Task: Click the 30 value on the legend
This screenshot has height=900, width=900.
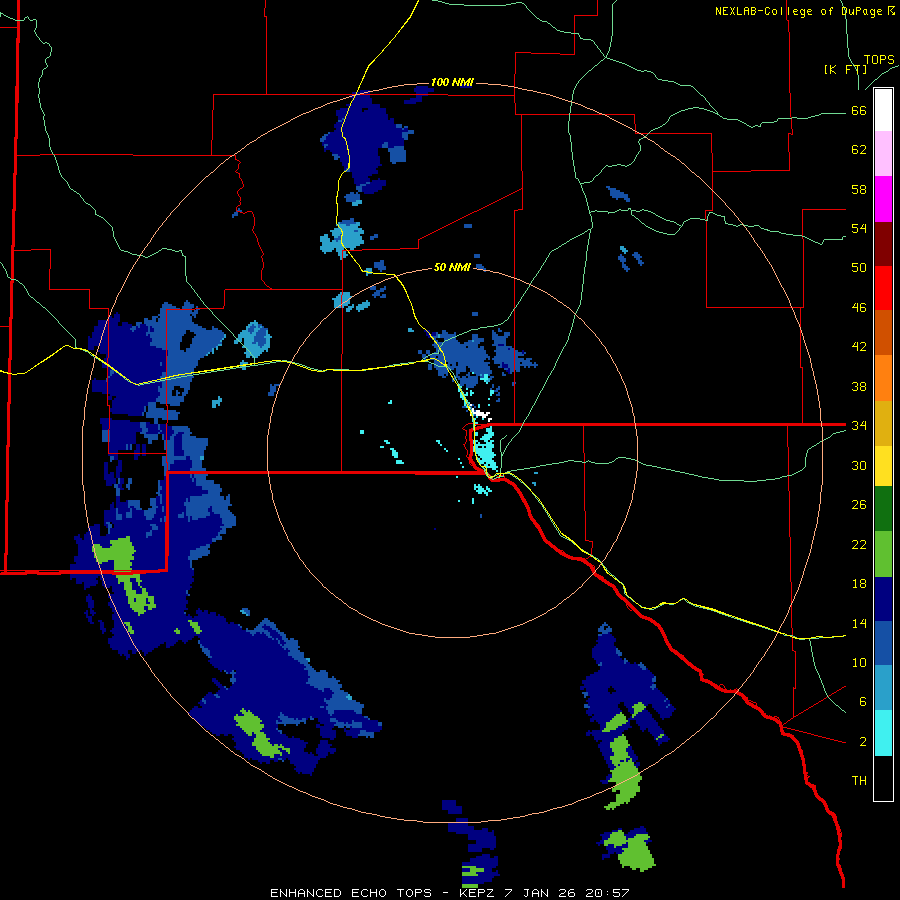Action: (859, 465)
